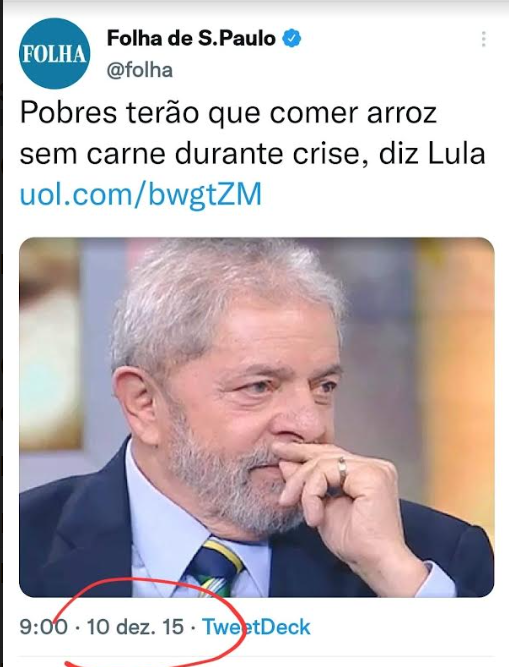Open the three-dot more options menu
Screen dimensions: 509x667
pyautogui.click(x=483, y=39)
